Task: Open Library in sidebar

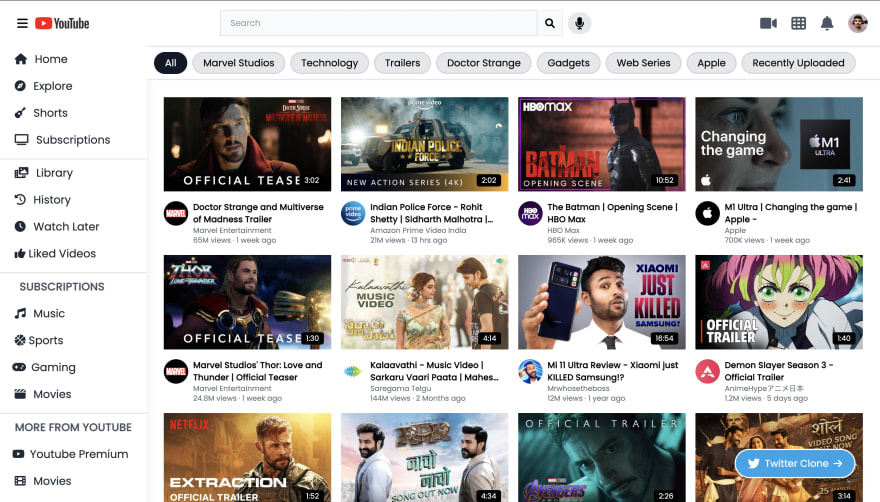Action: (44, 173)
